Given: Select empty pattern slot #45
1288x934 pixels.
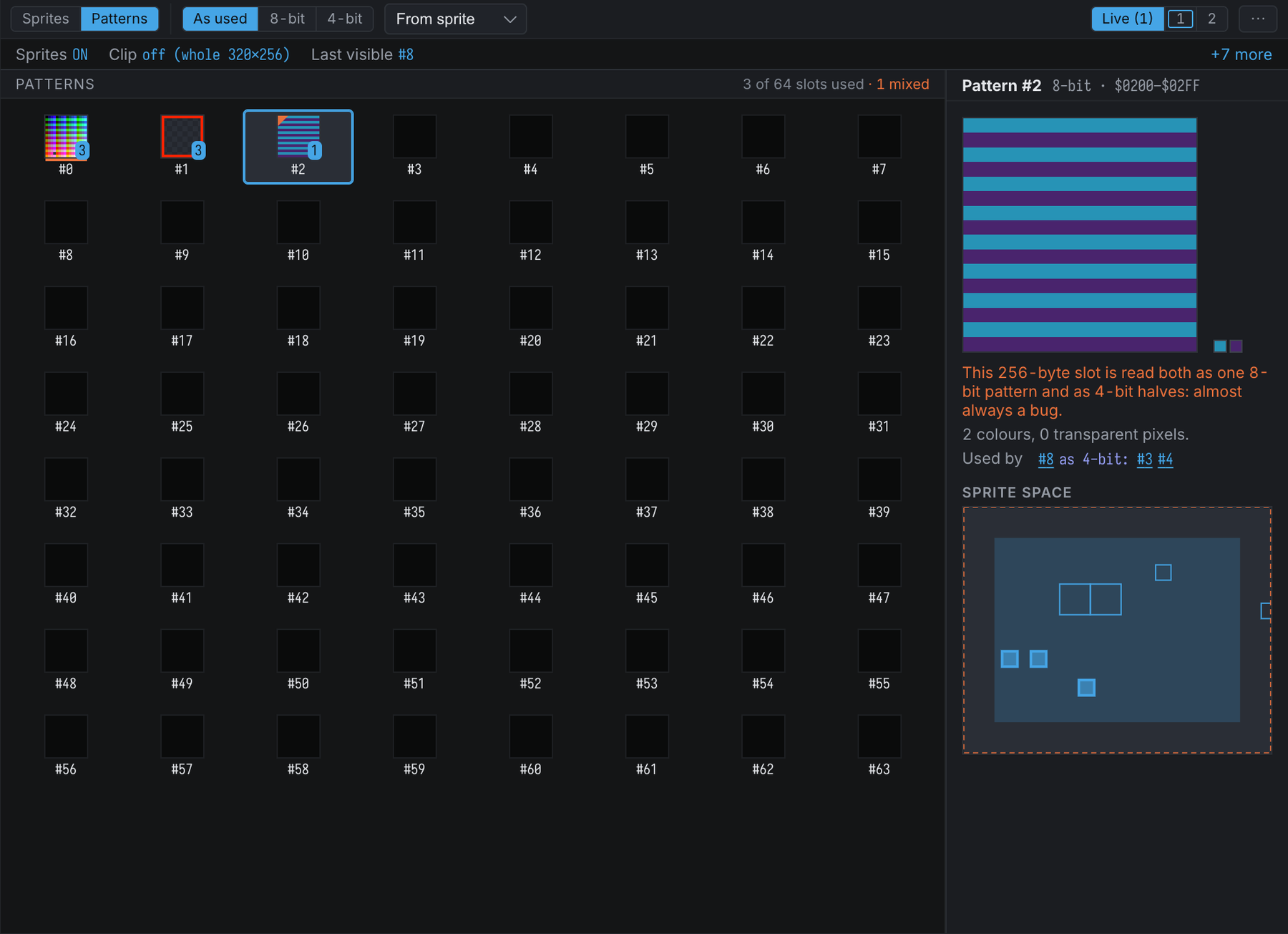Looking at the screenshot, I should pyautogui.click(x=647, y=565).
